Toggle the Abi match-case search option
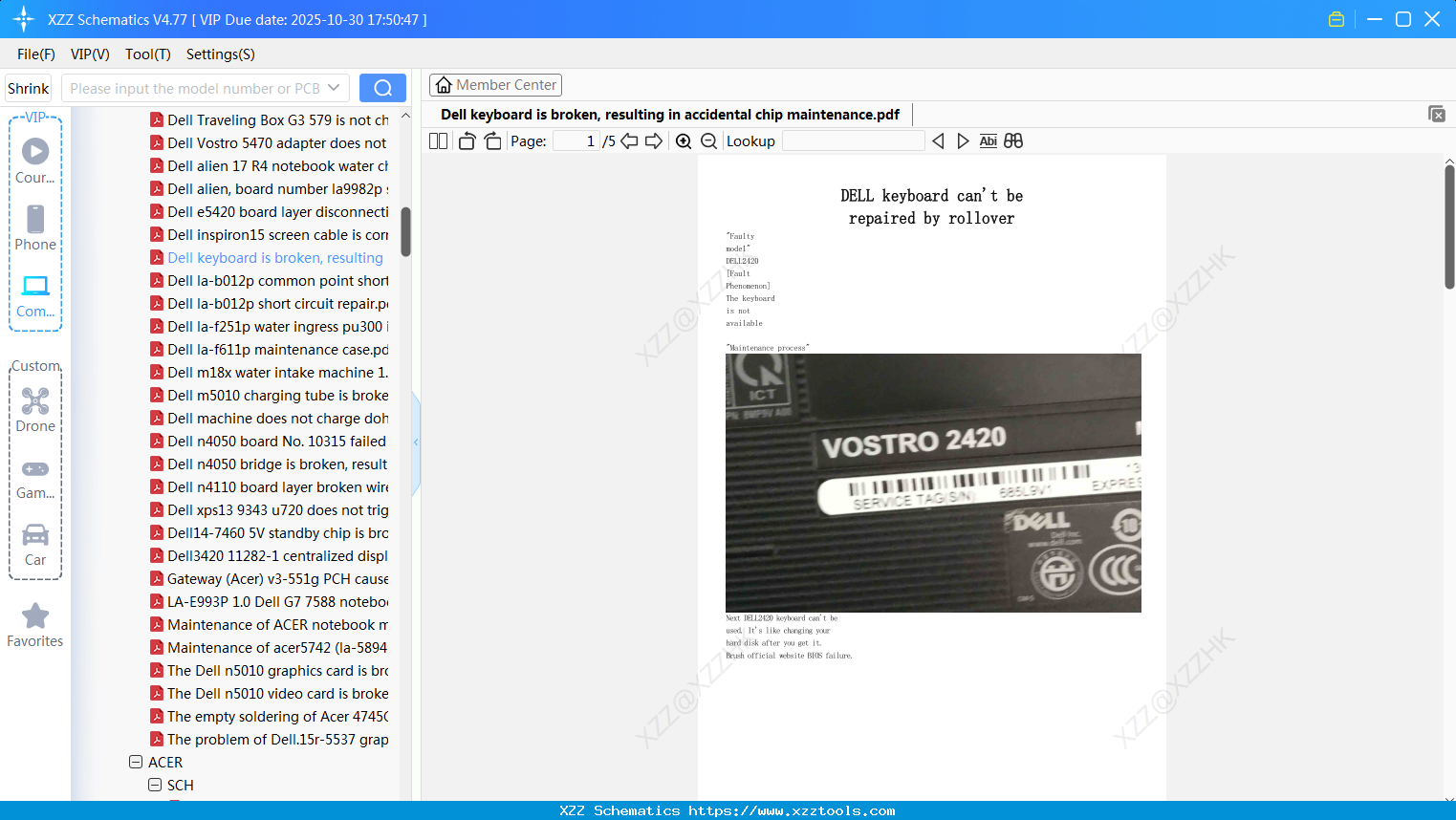1456x820 pixels. tap(989, 141)
